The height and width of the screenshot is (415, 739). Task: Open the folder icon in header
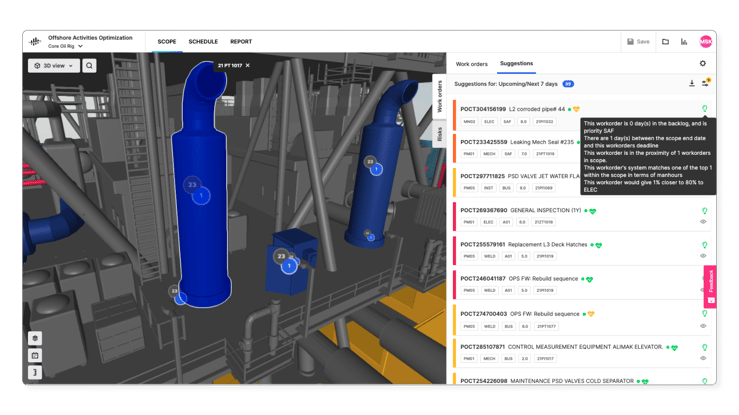[665, 42]
